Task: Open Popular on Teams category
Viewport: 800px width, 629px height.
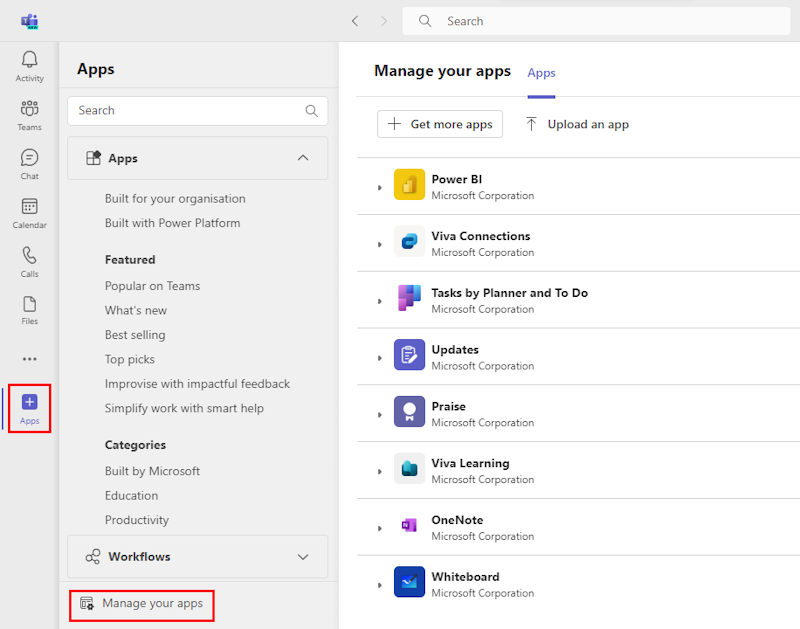Action: click(152, 286)
